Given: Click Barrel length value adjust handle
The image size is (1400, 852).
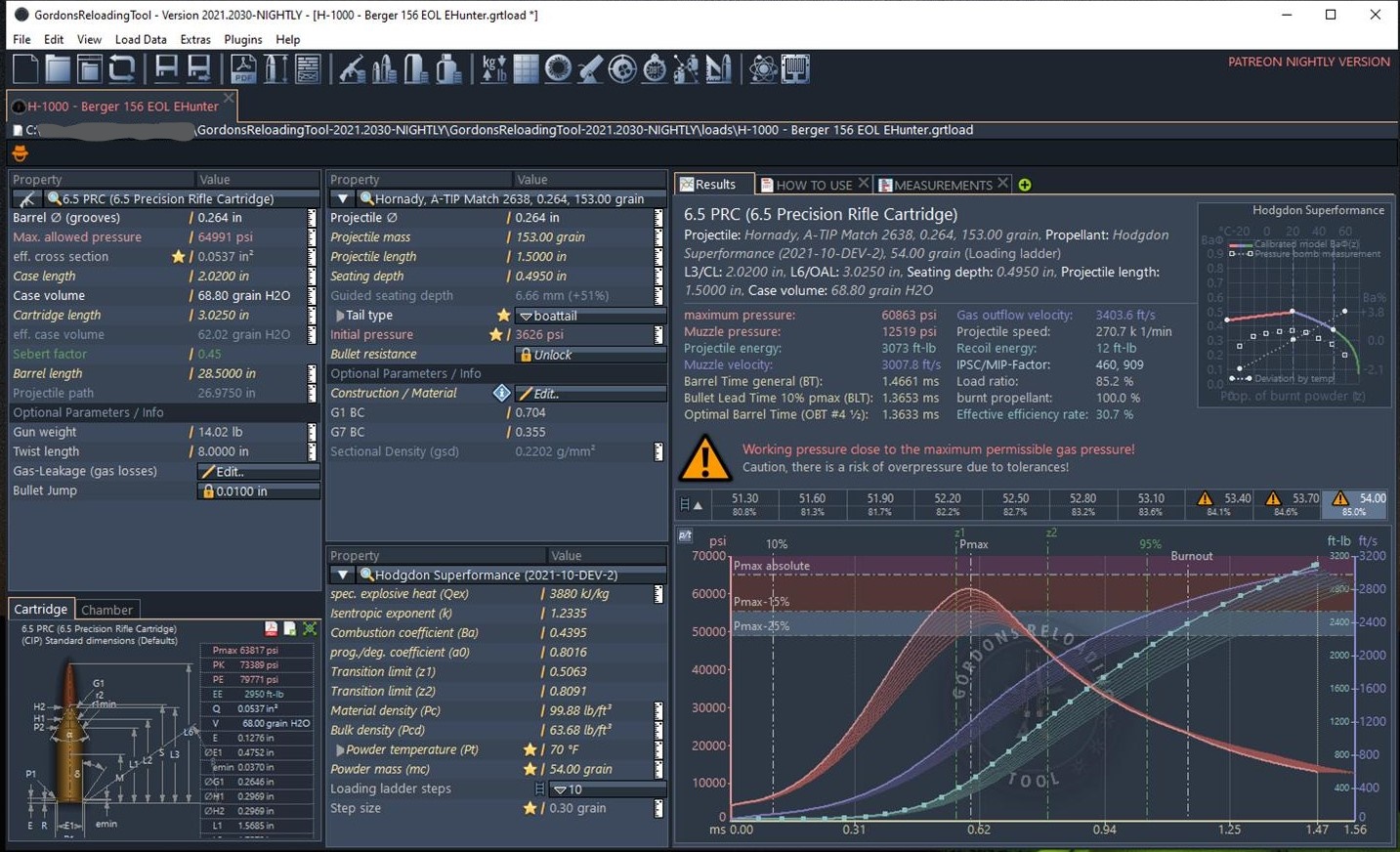Looking at the screenshot, I should pyautogui.click(x=313, y=373).
